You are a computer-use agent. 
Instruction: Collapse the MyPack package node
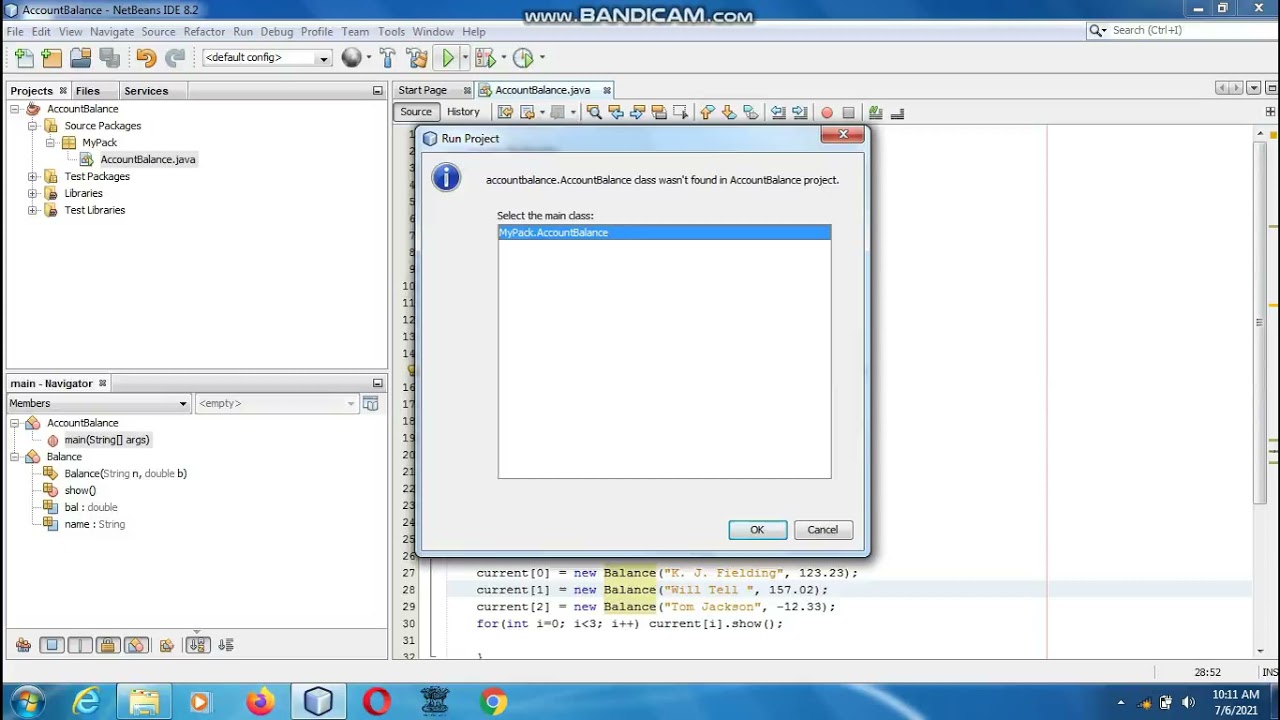[x=50, y=143]
